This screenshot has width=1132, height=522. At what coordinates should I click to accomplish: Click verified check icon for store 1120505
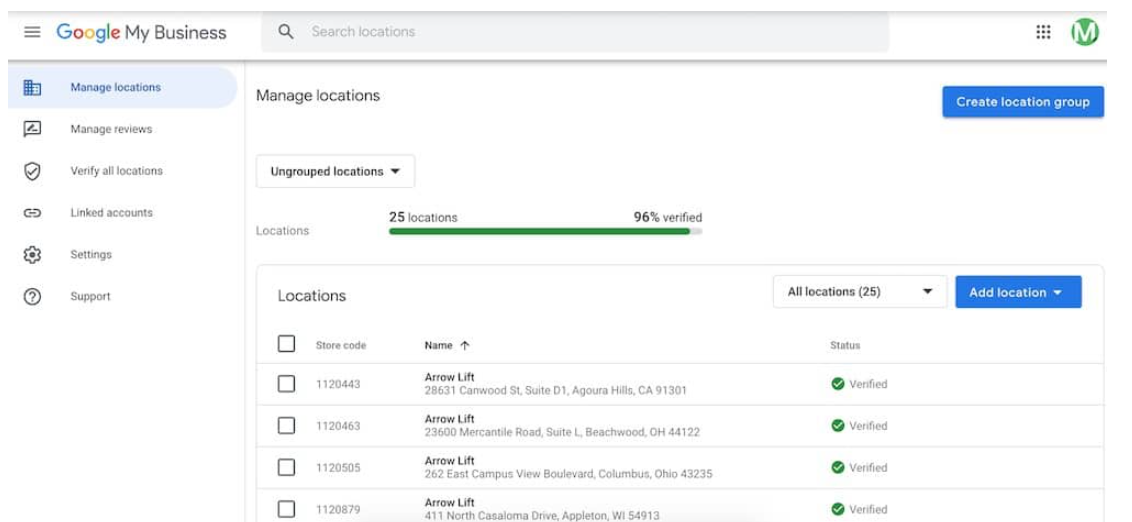click(837, 468)
